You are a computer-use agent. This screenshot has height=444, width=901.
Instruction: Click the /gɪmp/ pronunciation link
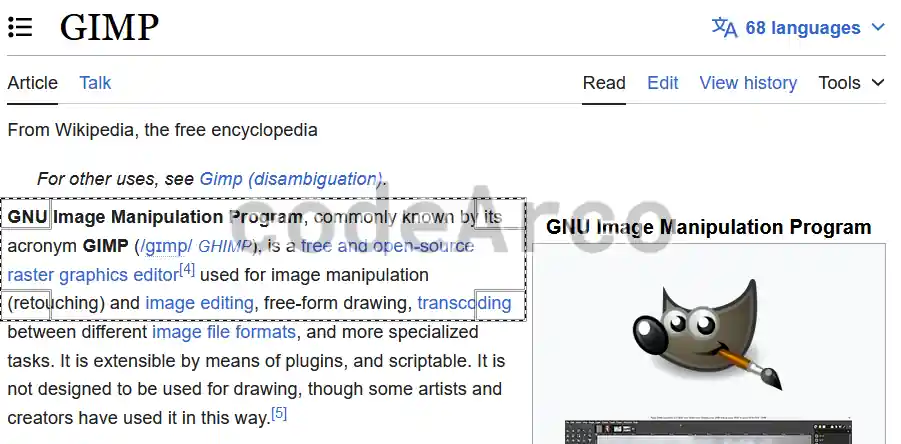(167, 246)
